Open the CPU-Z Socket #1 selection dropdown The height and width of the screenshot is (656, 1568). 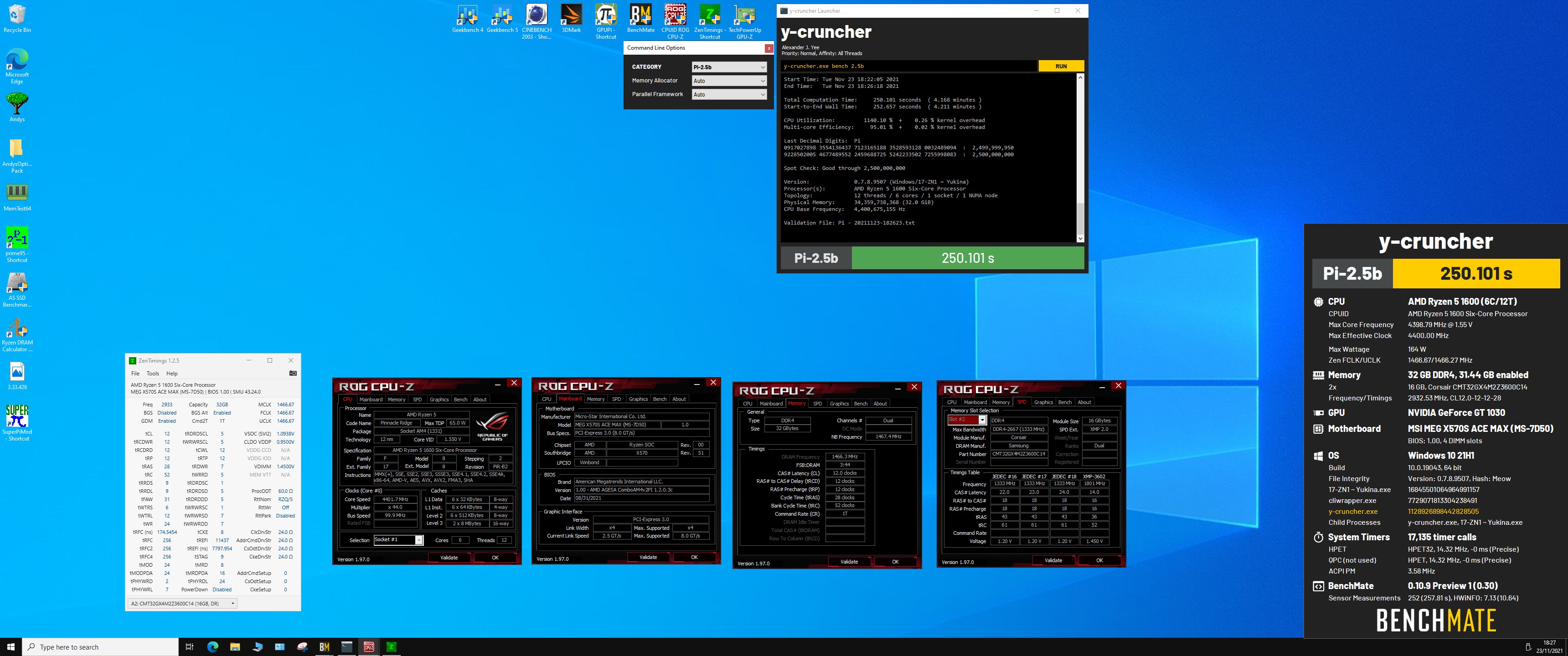click(x=398, y=540)
